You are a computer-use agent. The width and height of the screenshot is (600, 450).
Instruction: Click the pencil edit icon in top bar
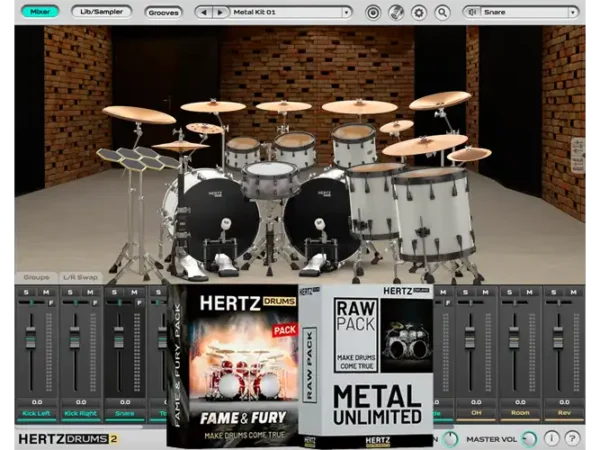point(396,13)
